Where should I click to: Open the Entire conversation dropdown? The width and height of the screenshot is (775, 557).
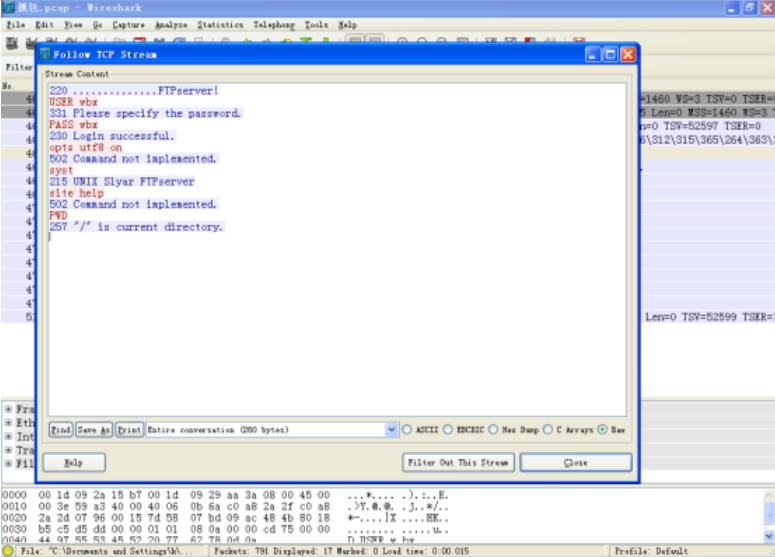(391, 429)
